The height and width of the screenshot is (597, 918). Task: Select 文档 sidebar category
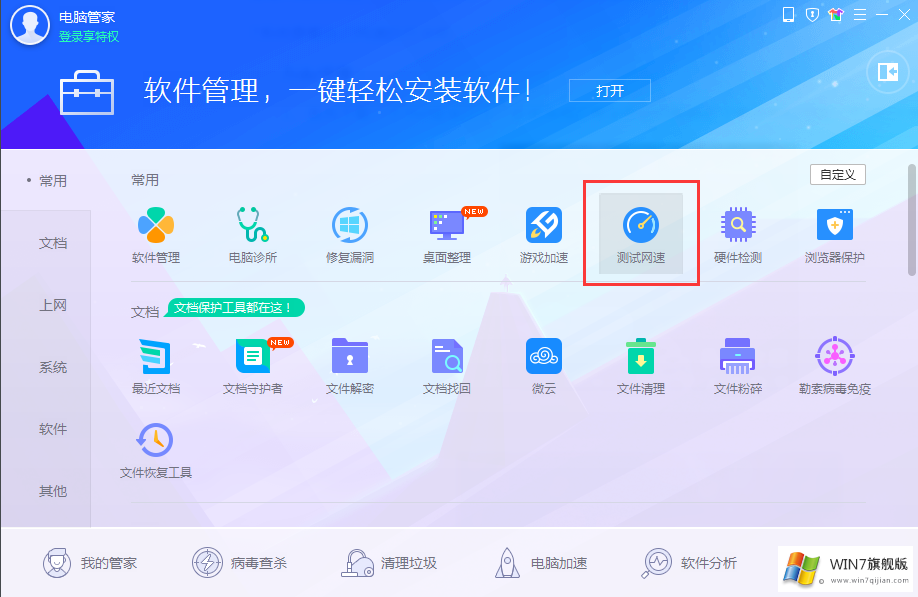point(53,243)
